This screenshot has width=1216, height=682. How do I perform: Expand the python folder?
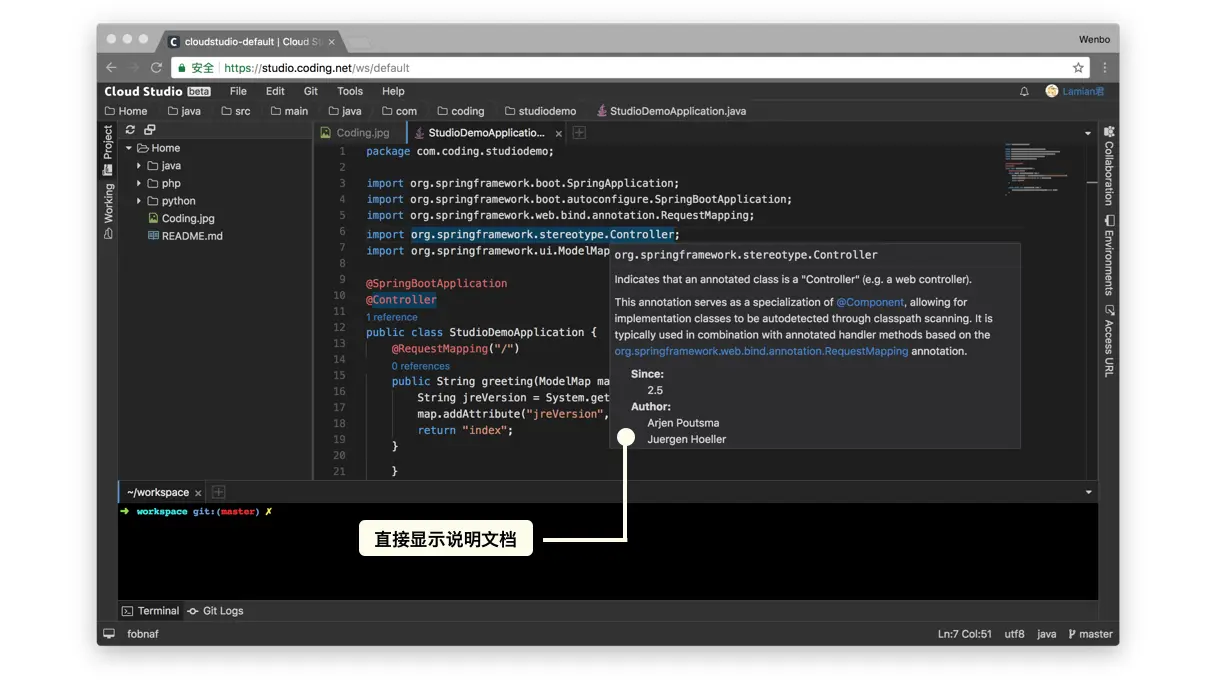tap(139, 201)
